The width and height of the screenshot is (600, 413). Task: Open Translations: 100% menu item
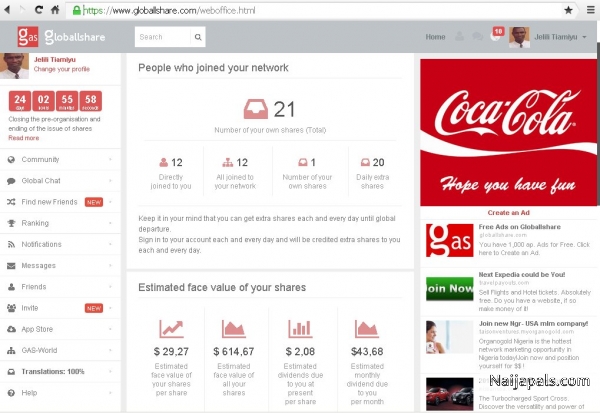[x=60, y=372]
